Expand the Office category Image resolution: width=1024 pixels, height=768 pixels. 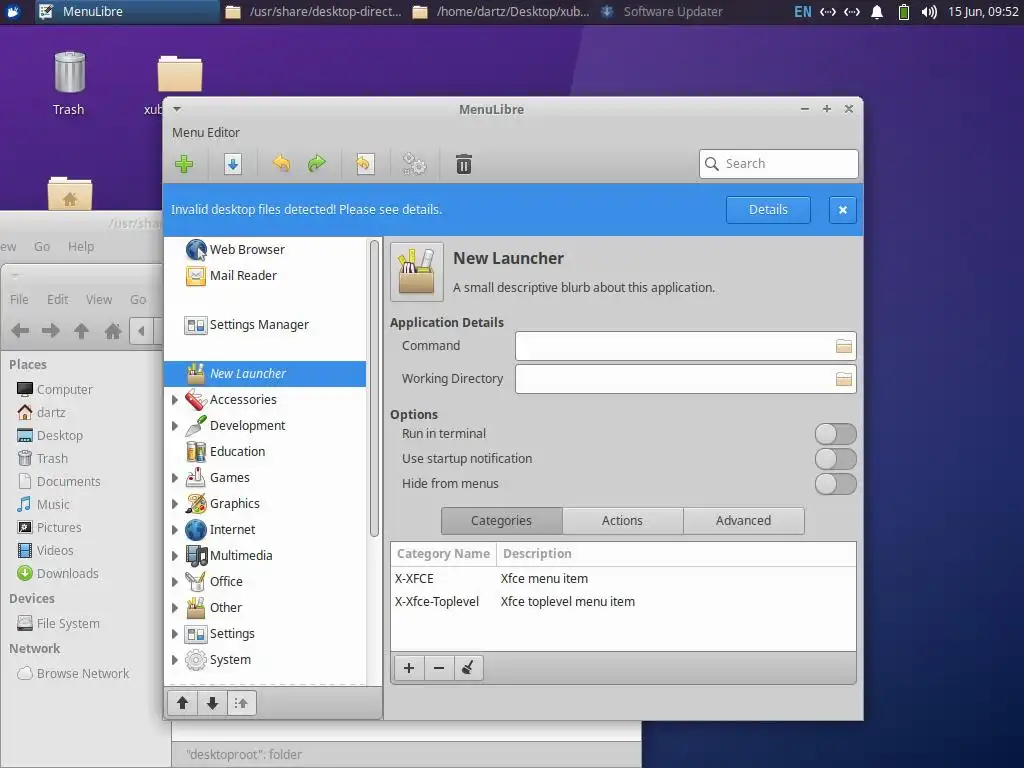point(174,582)
